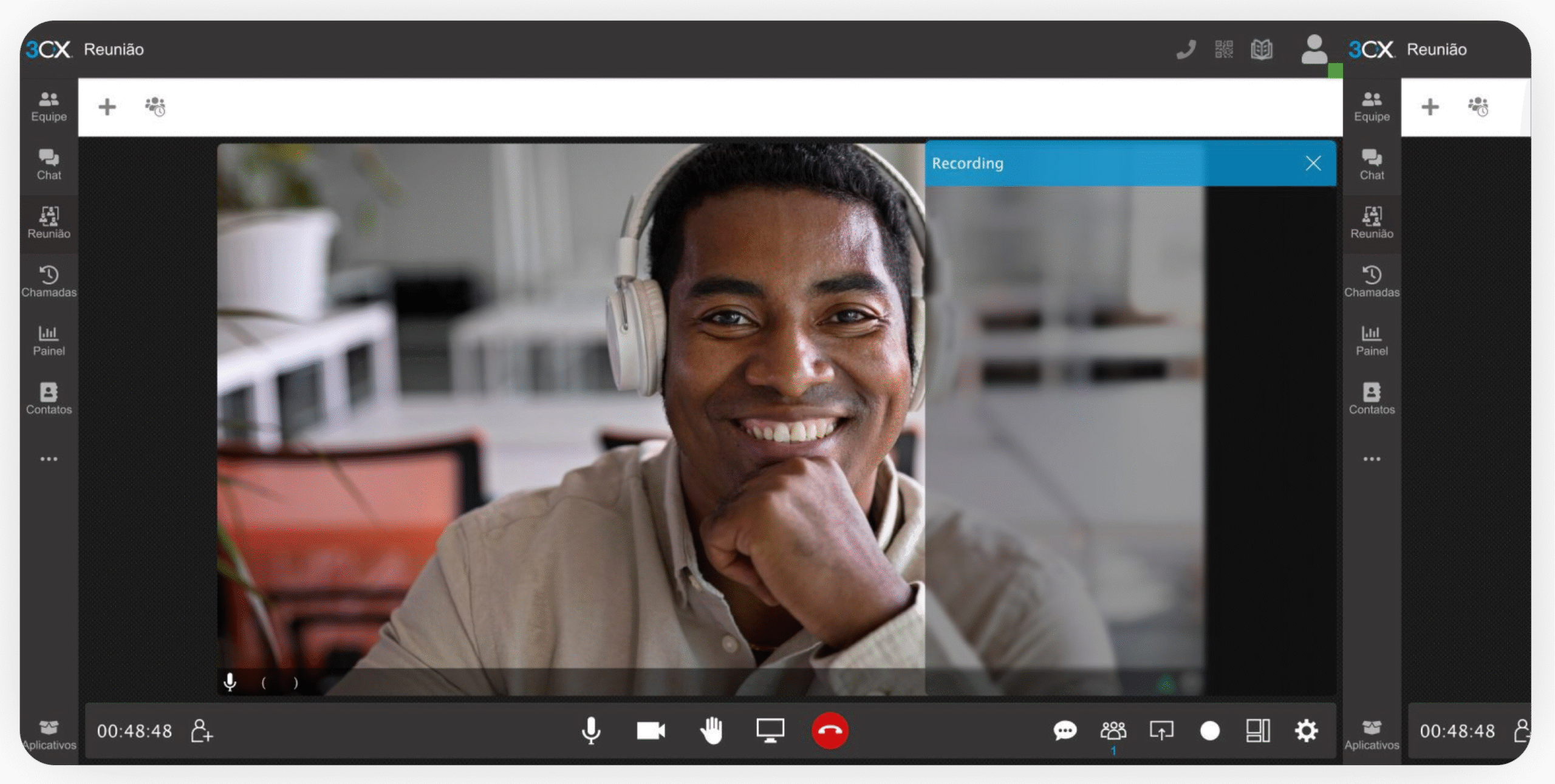Expand the three-dots more menu in the left sidebar
Screen dimensions: 1555x784
coord(49,459)
